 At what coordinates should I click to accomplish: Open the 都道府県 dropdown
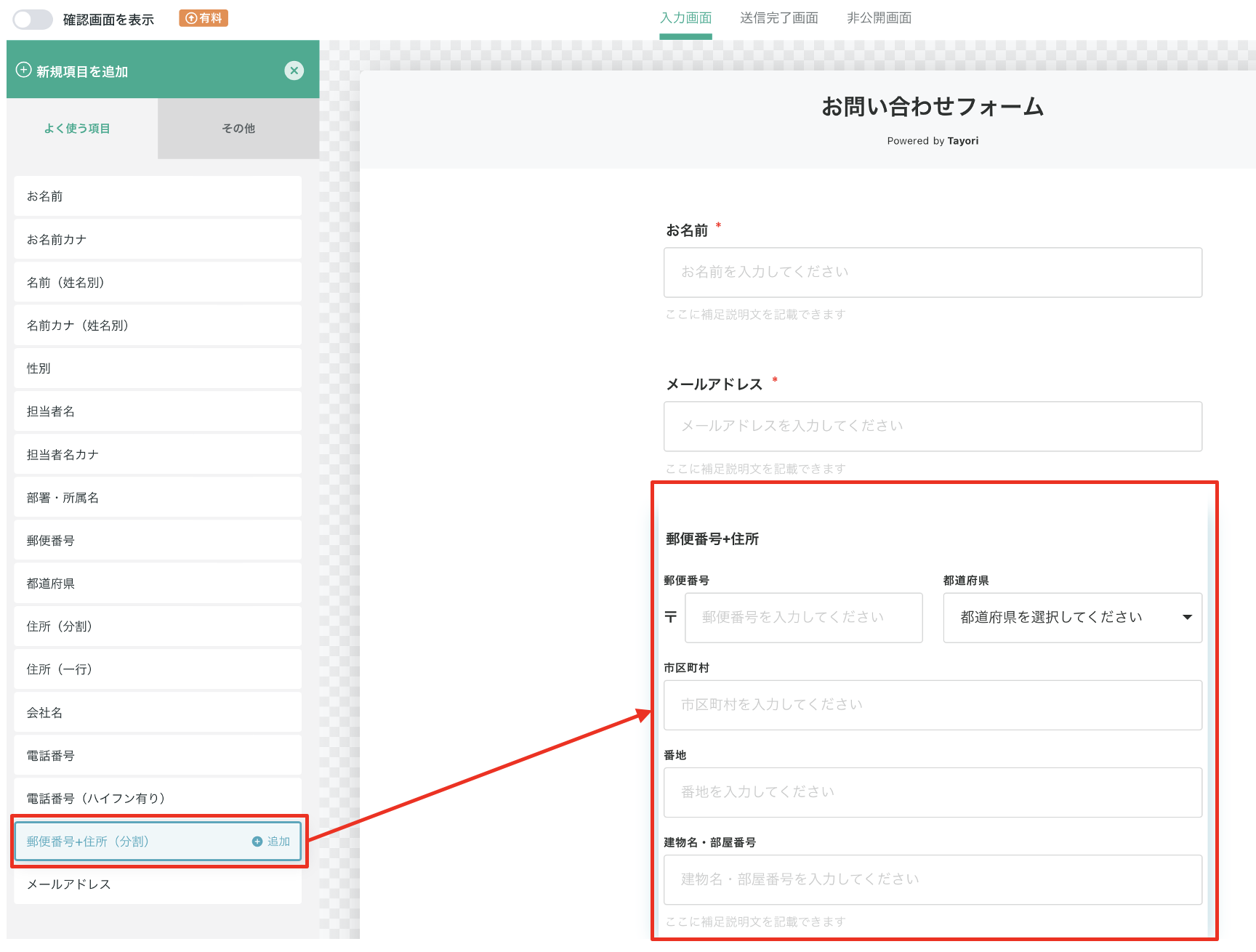1072,618
